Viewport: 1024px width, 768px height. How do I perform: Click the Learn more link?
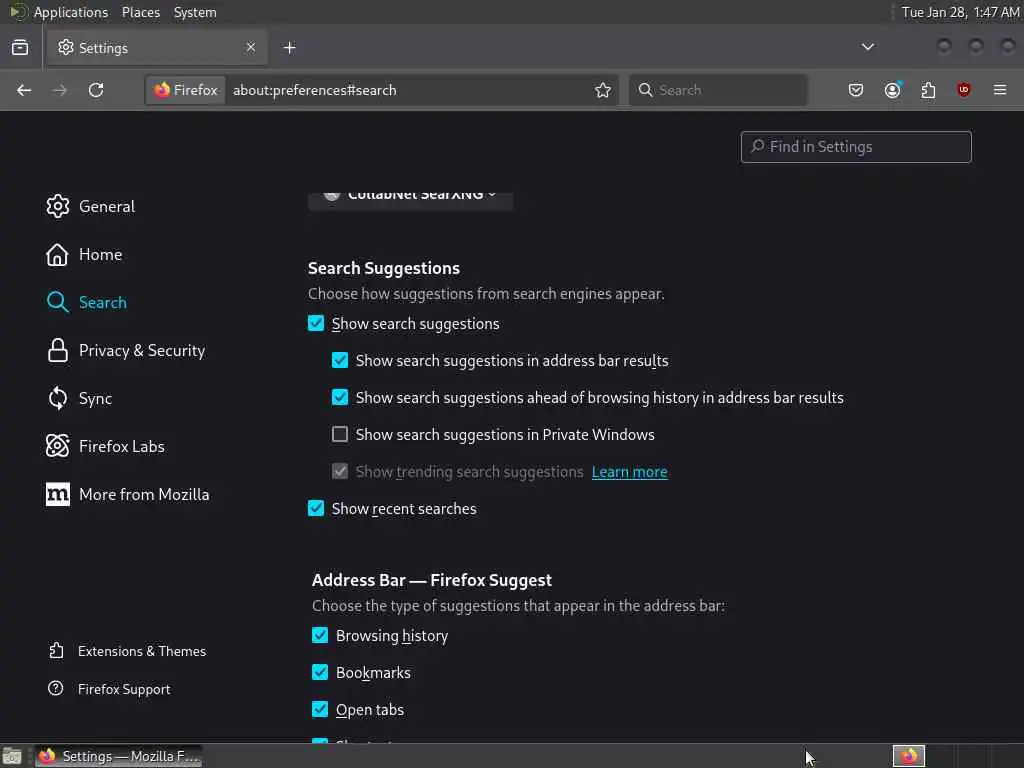629,472
